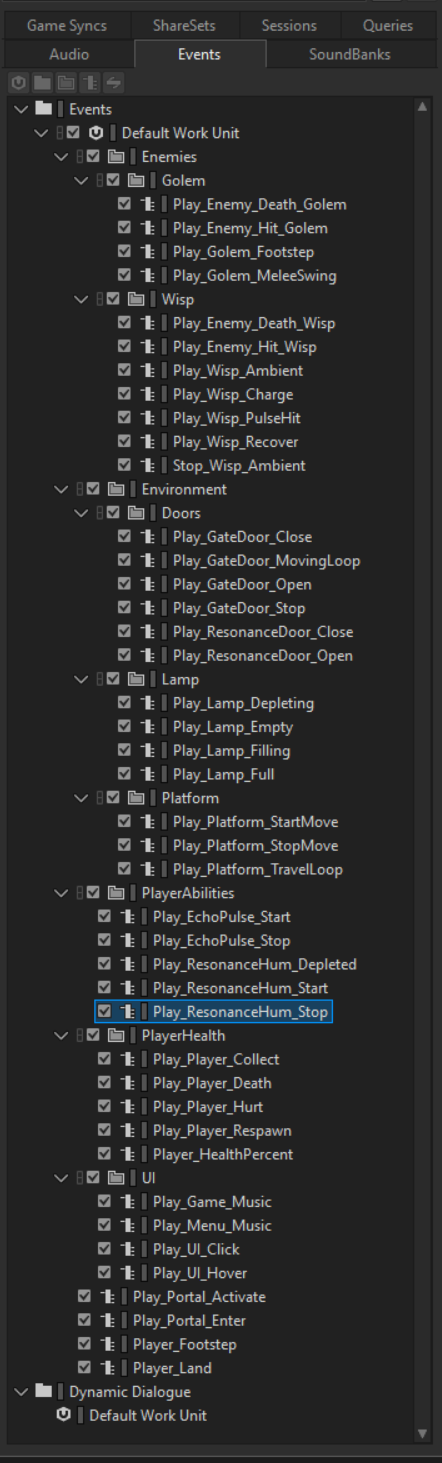Collapse the Events Default Work Unit node

(x=41, y=133)
